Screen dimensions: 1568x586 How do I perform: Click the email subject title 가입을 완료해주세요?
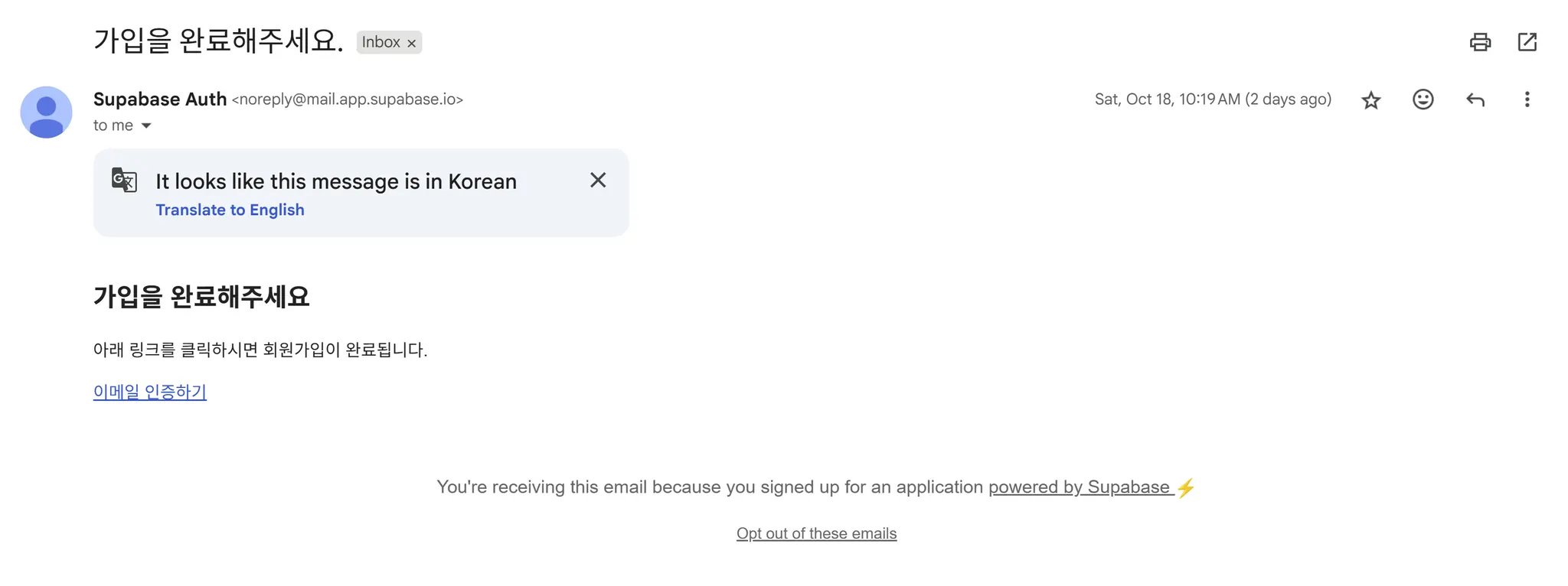tap(218, 41)
